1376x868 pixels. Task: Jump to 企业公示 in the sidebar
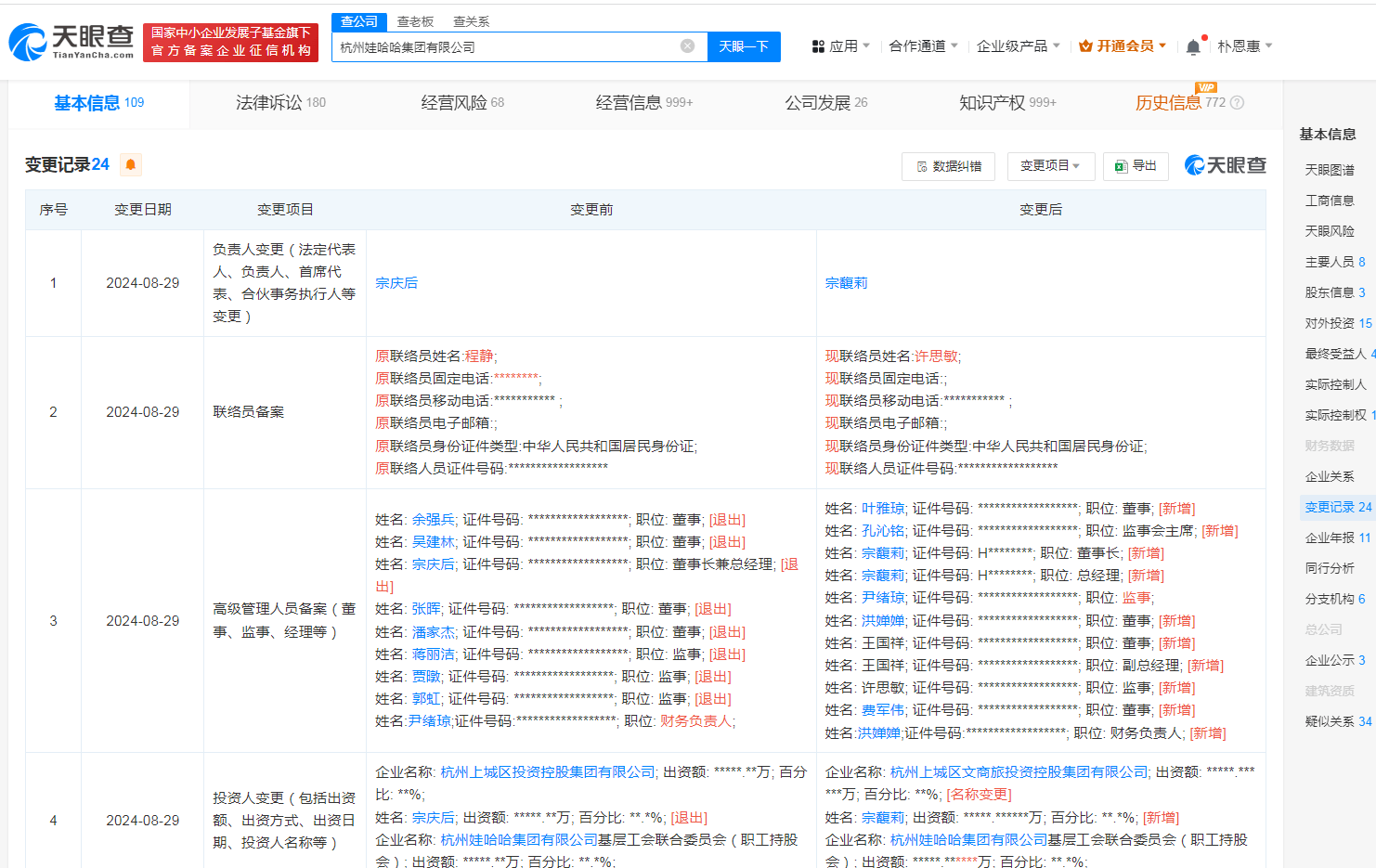(x=1335, y=660)
